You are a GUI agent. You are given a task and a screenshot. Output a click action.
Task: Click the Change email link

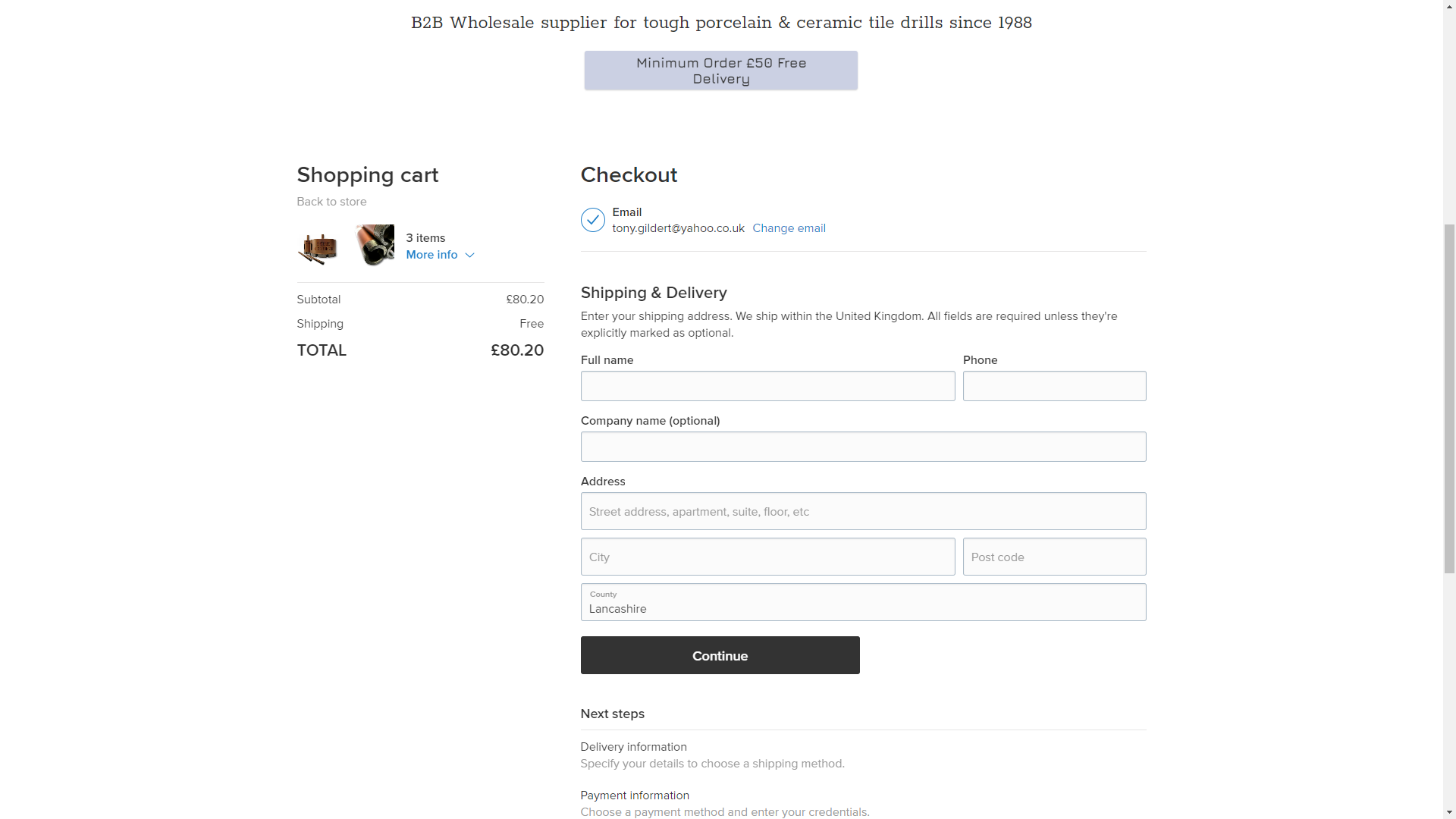(789, 228)
